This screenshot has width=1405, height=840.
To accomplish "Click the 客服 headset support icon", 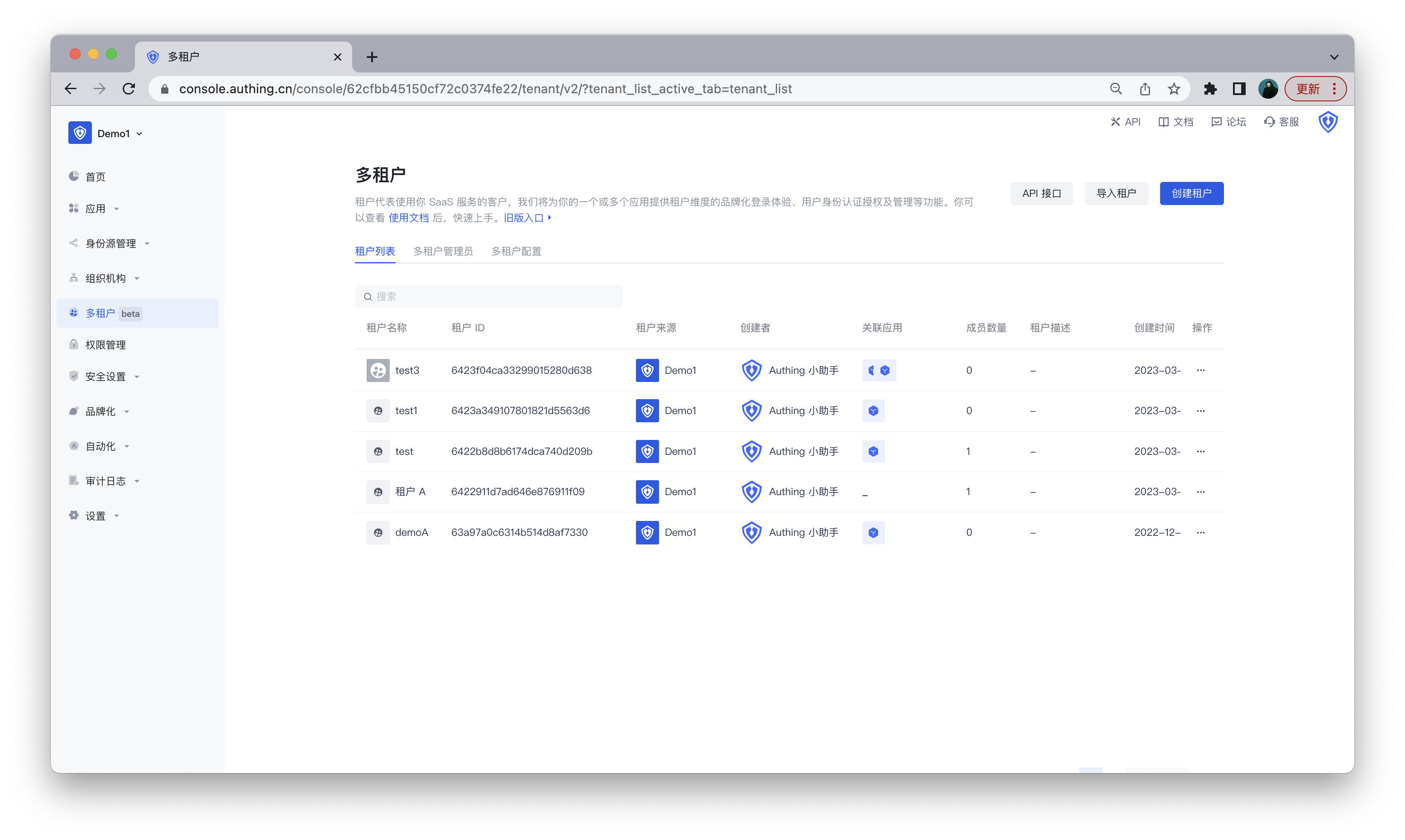I will click(1269, 122).
